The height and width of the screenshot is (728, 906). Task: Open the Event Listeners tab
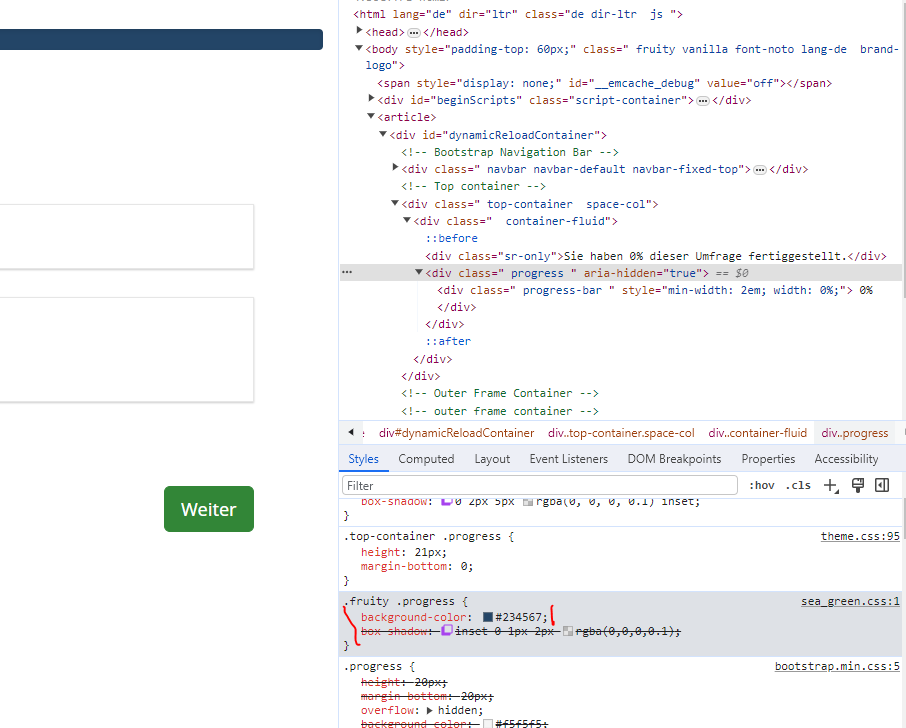(x=568, y=459)
